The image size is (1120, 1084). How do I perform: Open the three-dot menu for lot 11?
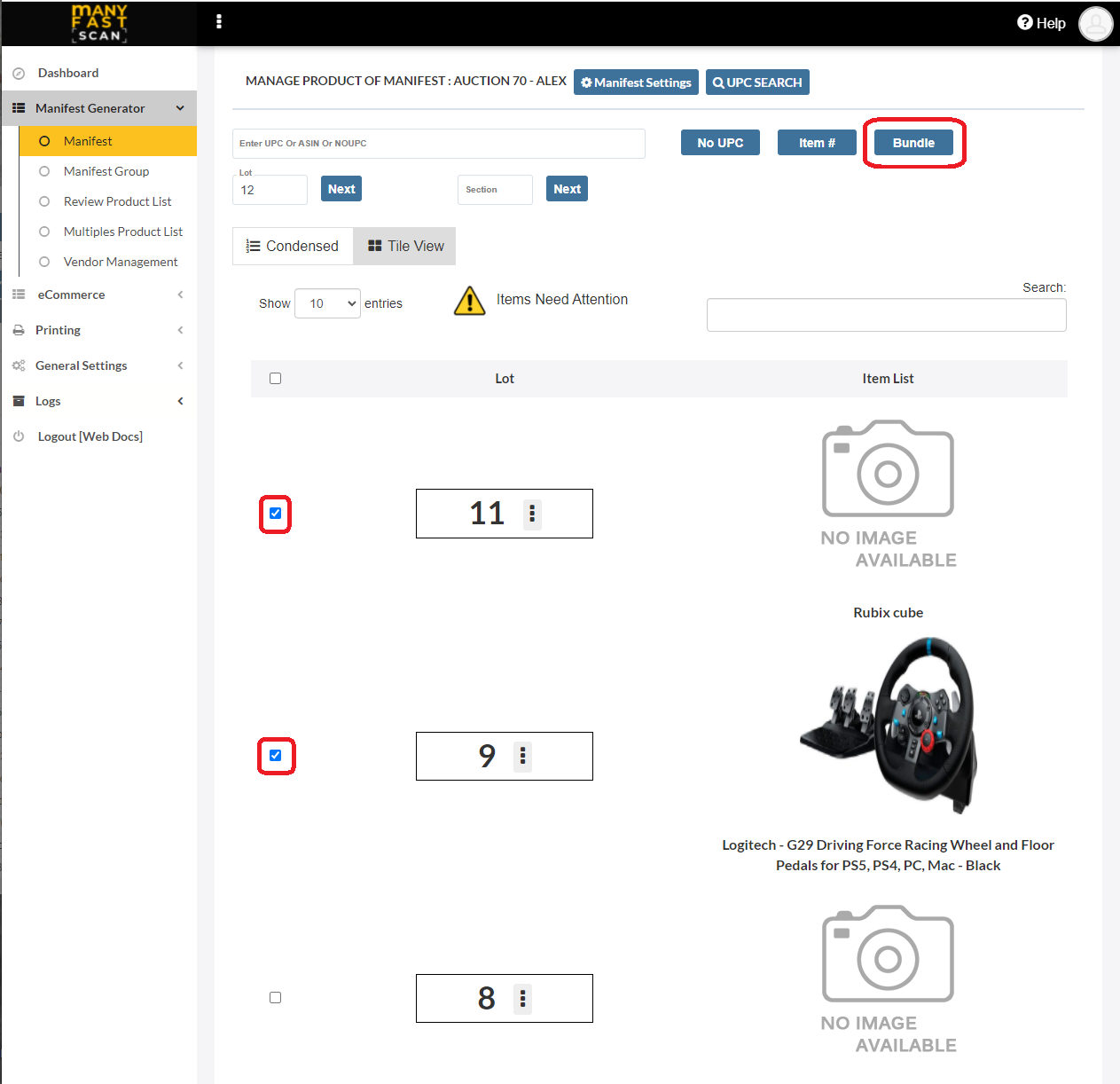pos(532,514)
